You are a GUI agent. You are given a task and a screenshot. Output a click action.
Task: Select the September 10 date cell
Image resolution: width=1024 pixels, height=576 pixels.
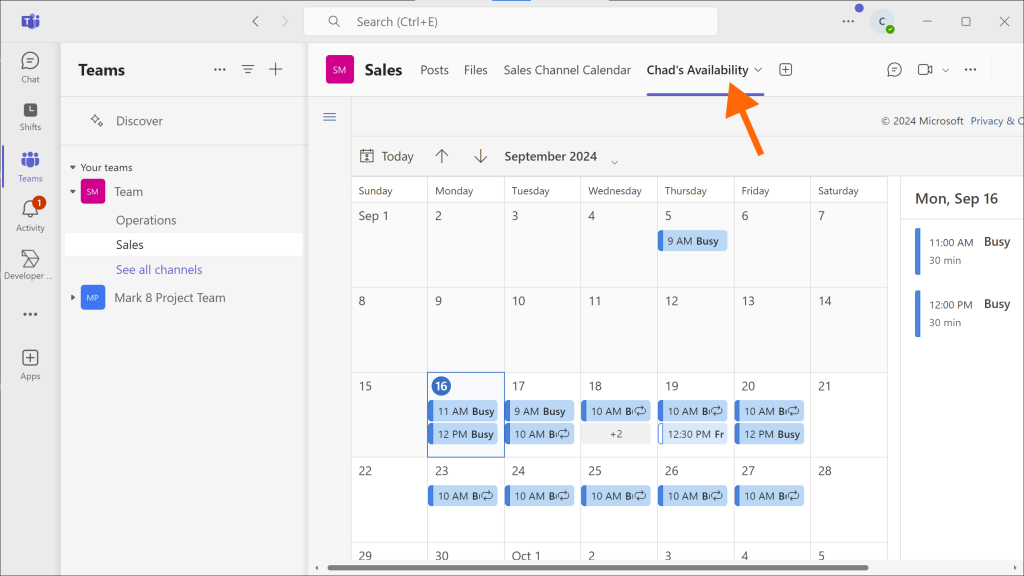point(542,330)
